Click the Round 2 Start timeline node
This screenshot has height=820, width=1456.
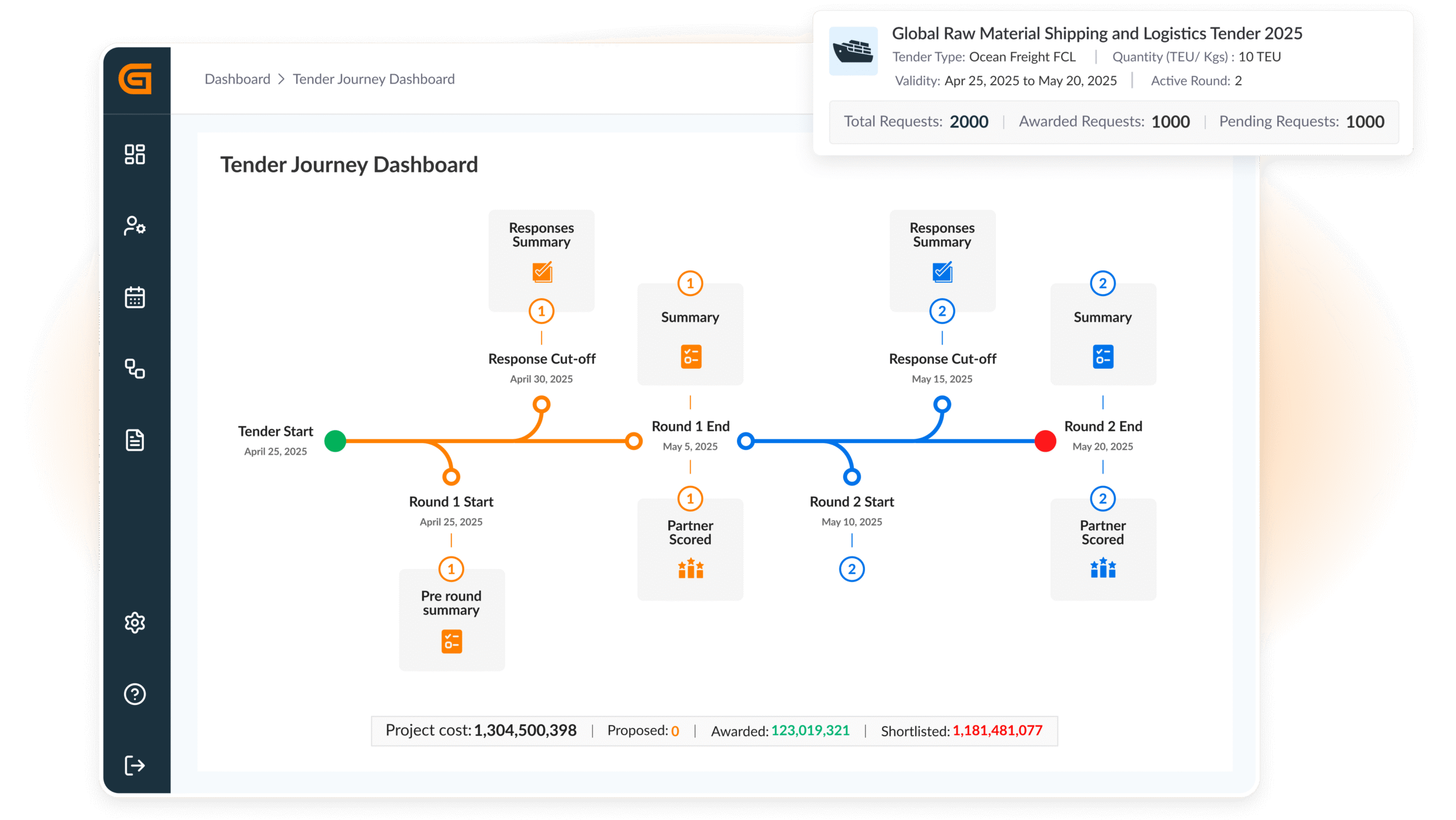click(x=851, y=477)
